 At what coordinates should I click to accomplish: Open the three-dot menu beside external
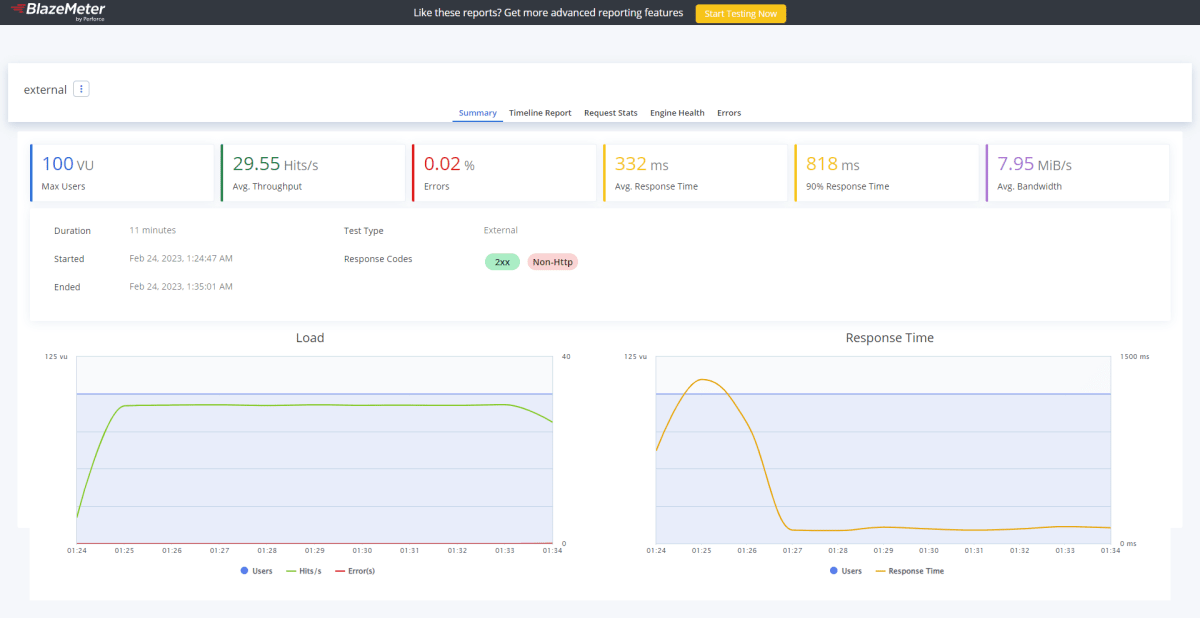click(81, 89)
